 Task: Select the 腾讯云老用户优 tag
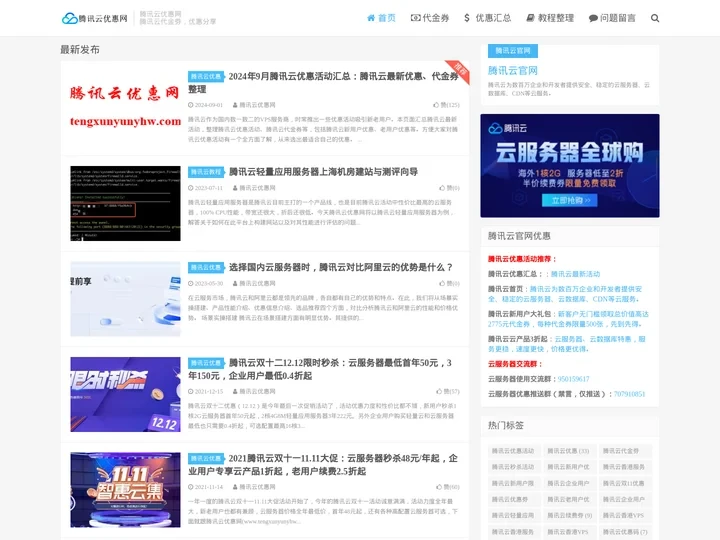[568, 499]
